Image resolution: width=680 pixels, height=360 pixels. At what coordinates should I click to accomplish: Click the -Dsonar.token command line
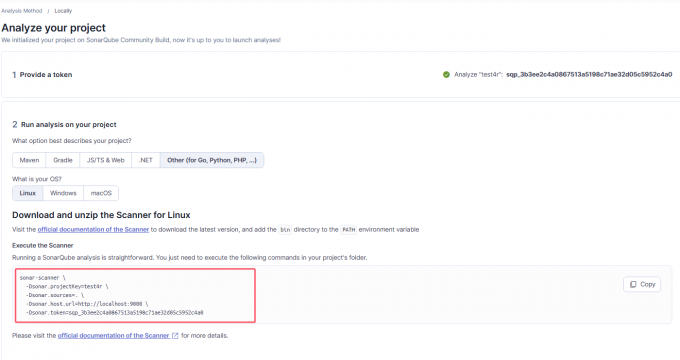click(x=114, y=312)
